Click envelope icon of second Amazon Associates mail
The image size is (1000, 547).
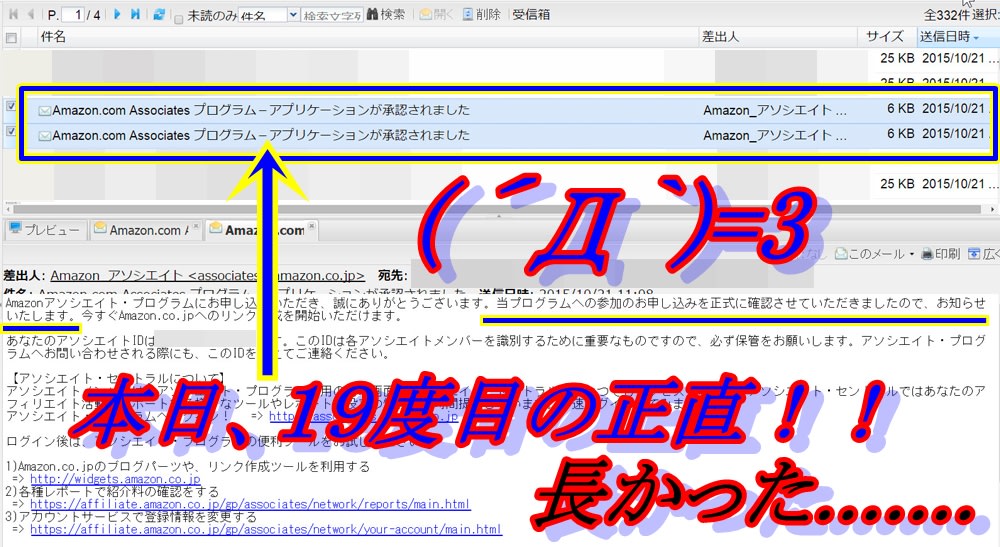[x=45, y=136]
